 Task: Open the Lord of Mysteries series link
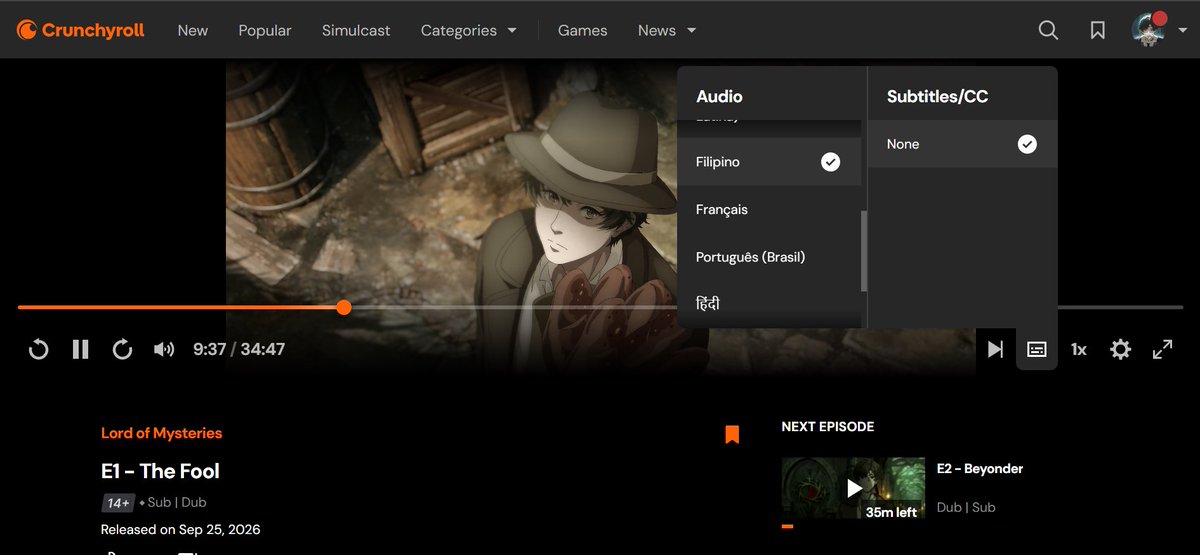162,433
